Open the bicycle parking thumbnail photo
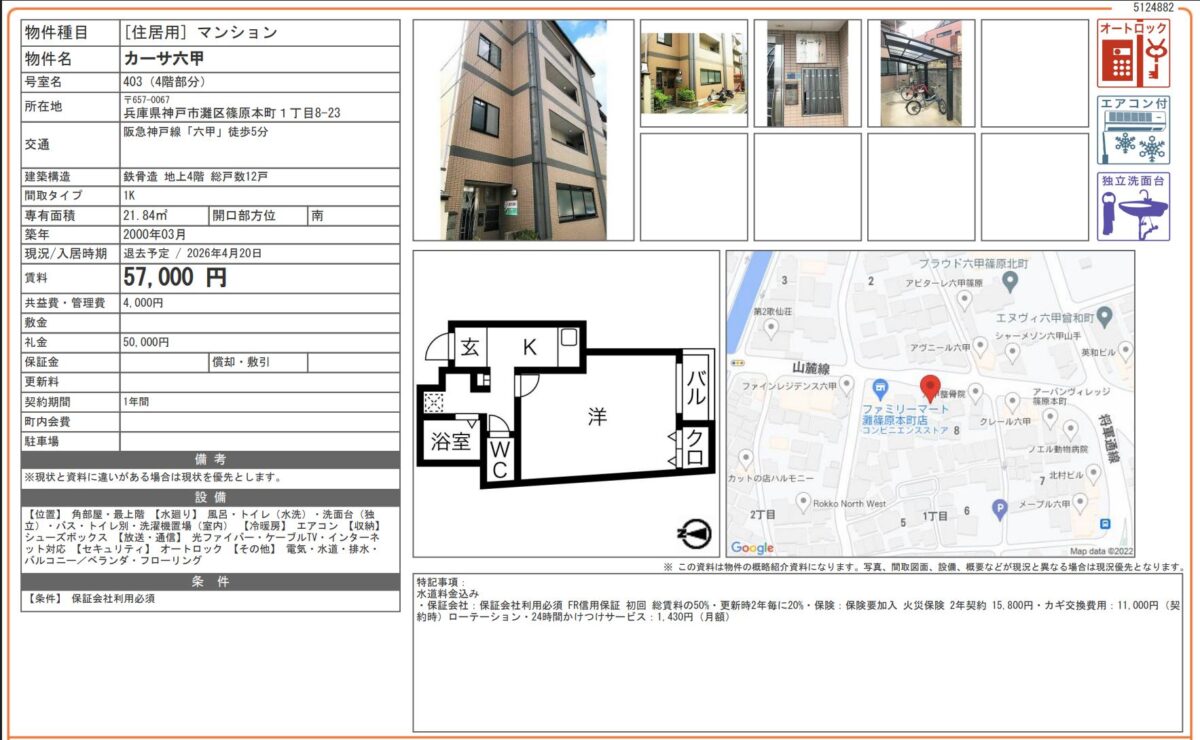 tap(921, 73)
